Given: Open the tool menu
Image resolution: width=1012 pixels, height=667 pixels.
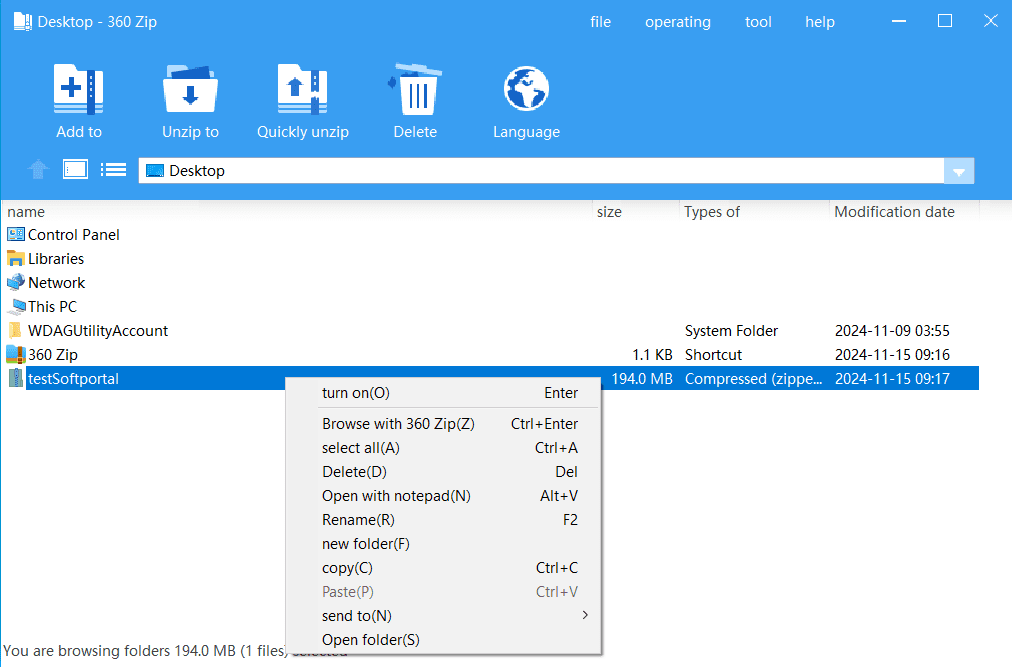Looking at the screenshot, I should pos(758,22).
